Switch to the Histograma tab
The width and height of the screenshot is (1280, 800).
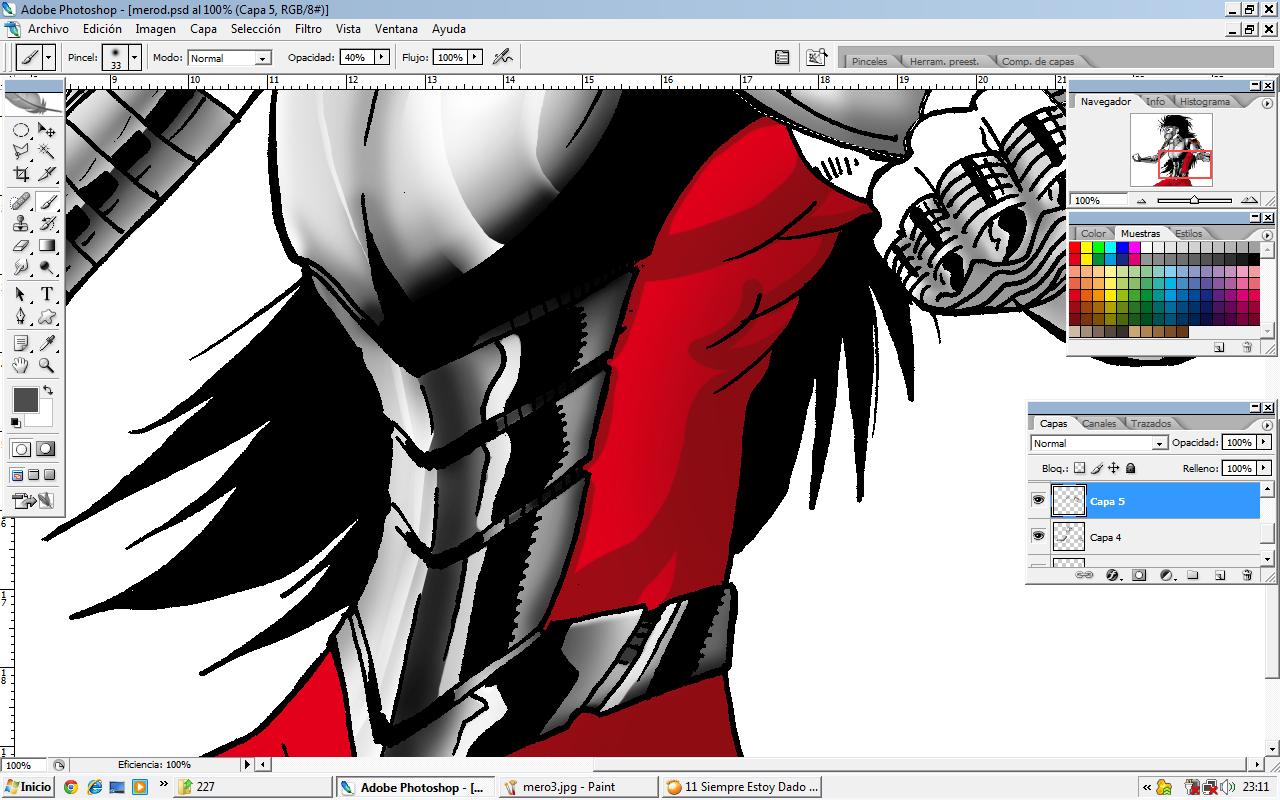point(1204,102)
